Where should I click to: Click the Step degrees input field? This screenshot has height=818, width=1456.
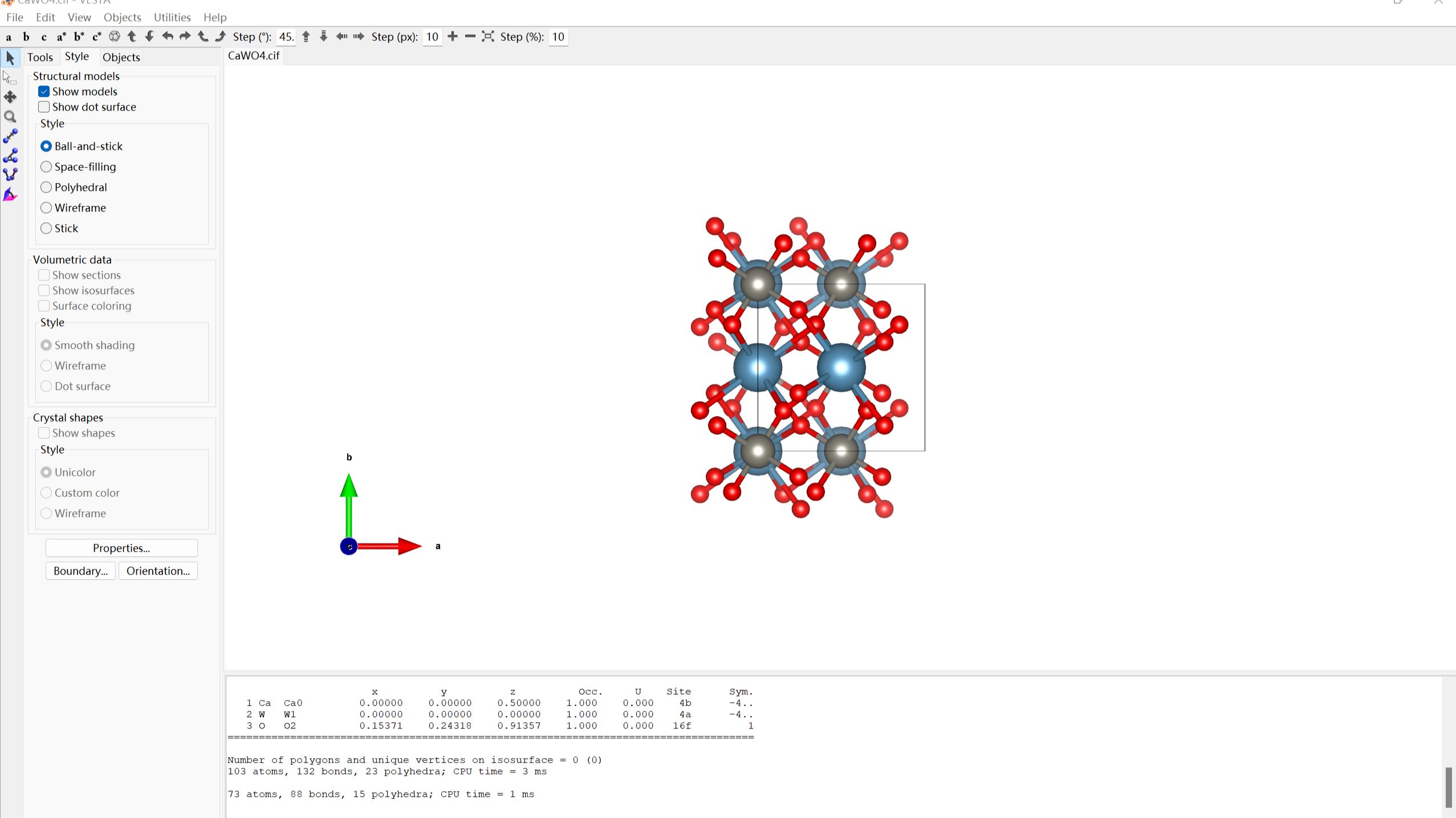click(286, 37)
